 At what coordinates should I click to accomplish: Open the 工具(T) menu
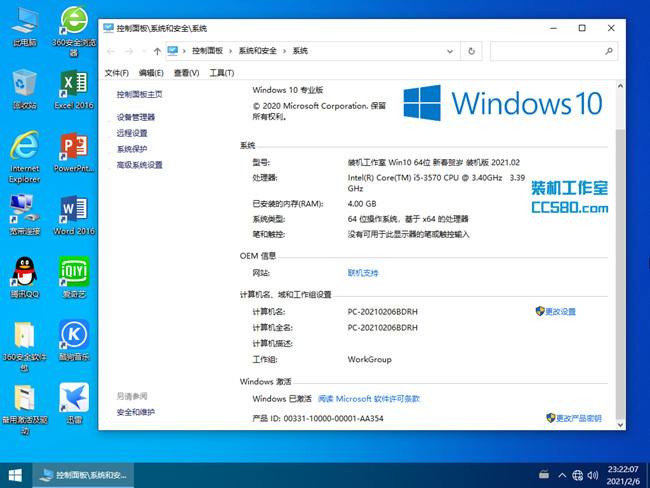coord(221,73)
